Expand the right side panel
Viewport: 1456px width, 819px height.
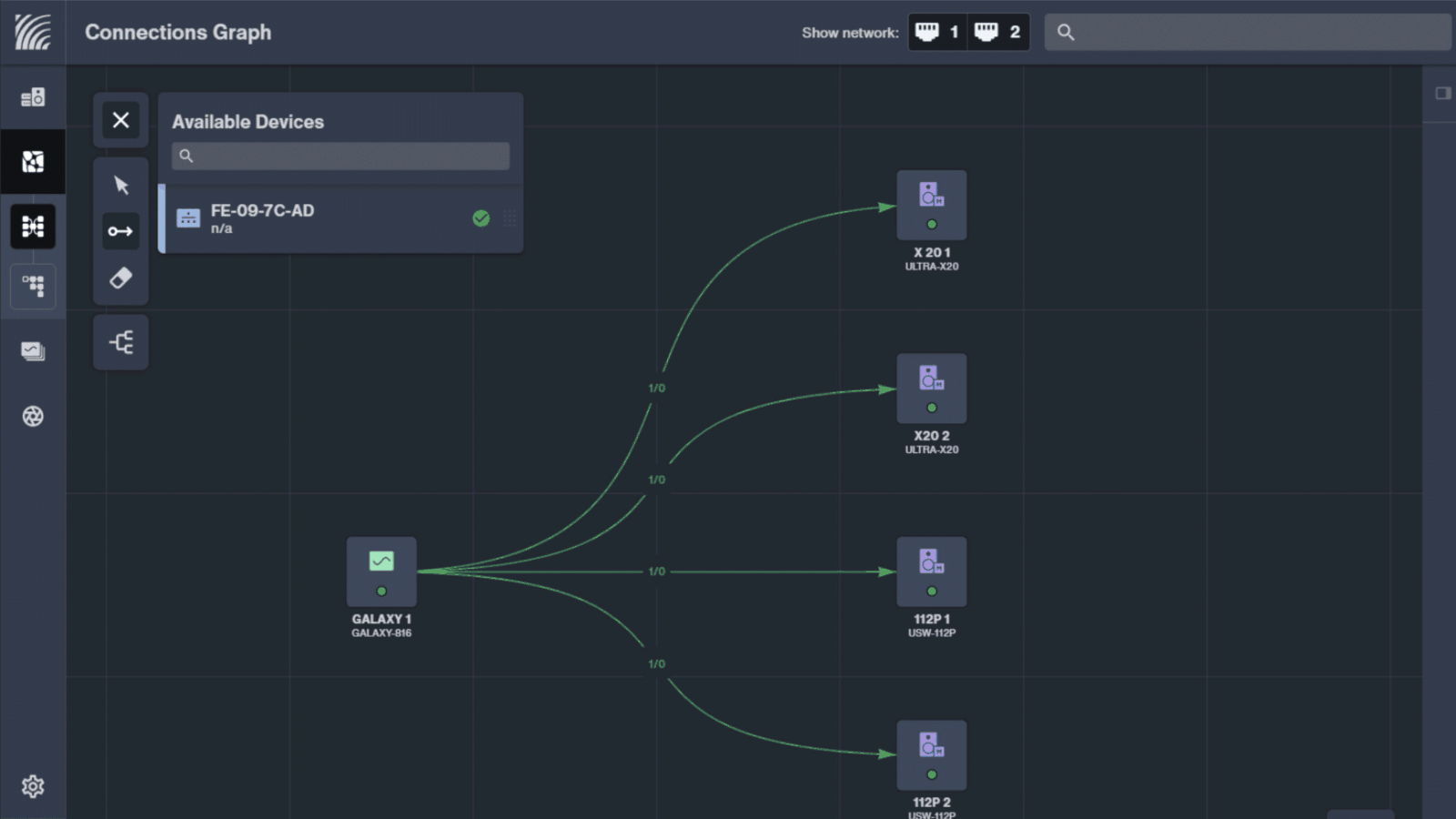tap(1442, 94)
